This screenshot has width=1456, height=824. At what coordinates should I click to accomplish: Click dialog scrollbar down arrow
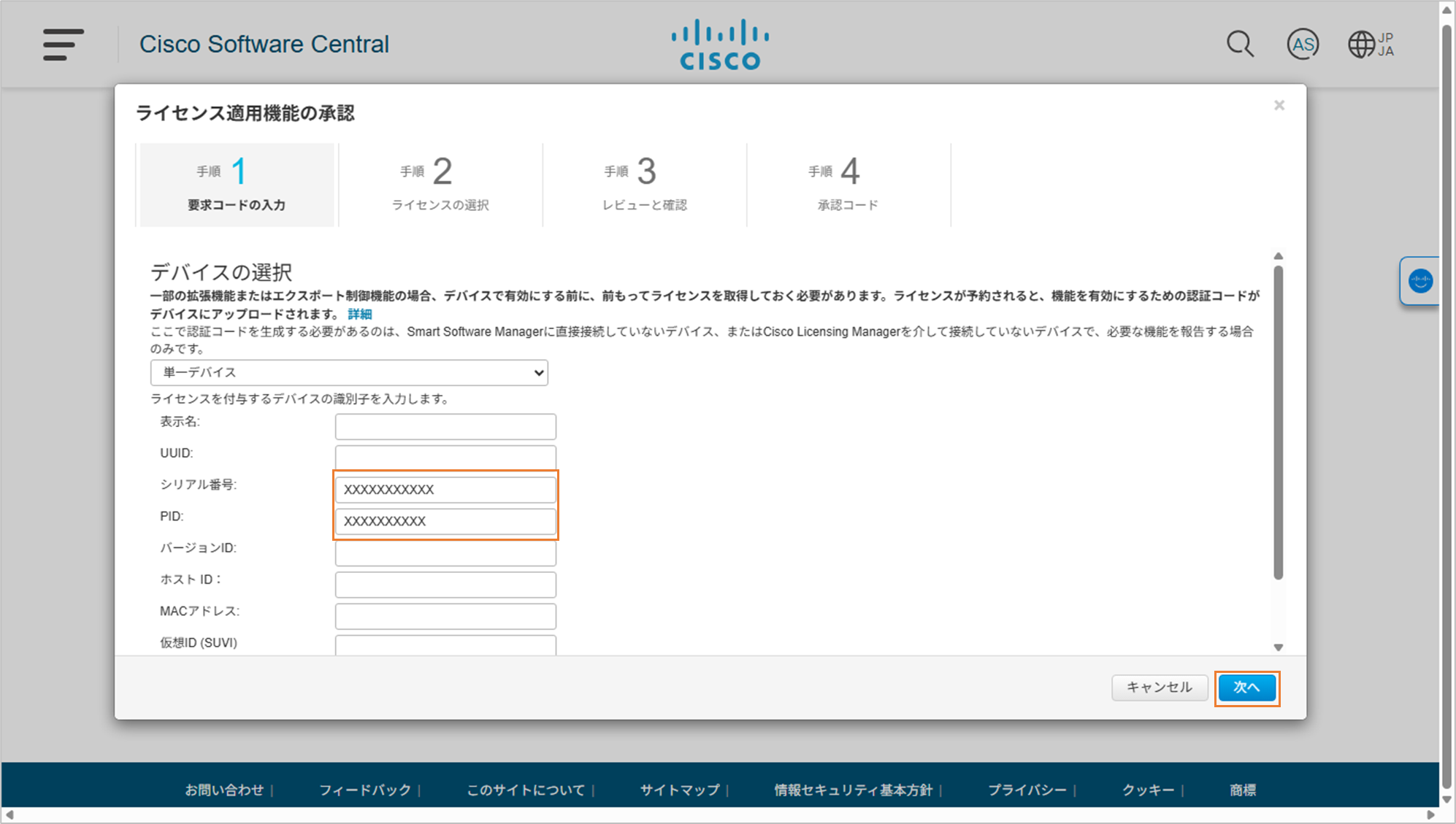pos(1278,647)
